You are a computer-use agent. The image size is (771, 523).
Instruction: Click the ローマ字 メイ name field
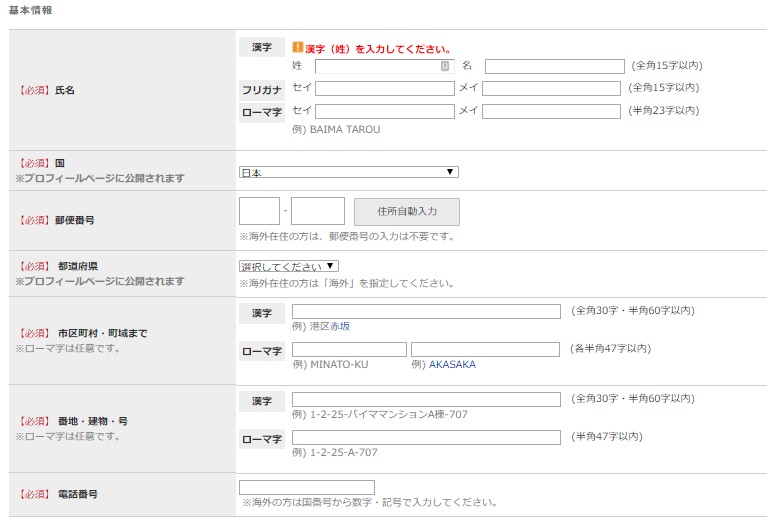pos(551,111)
